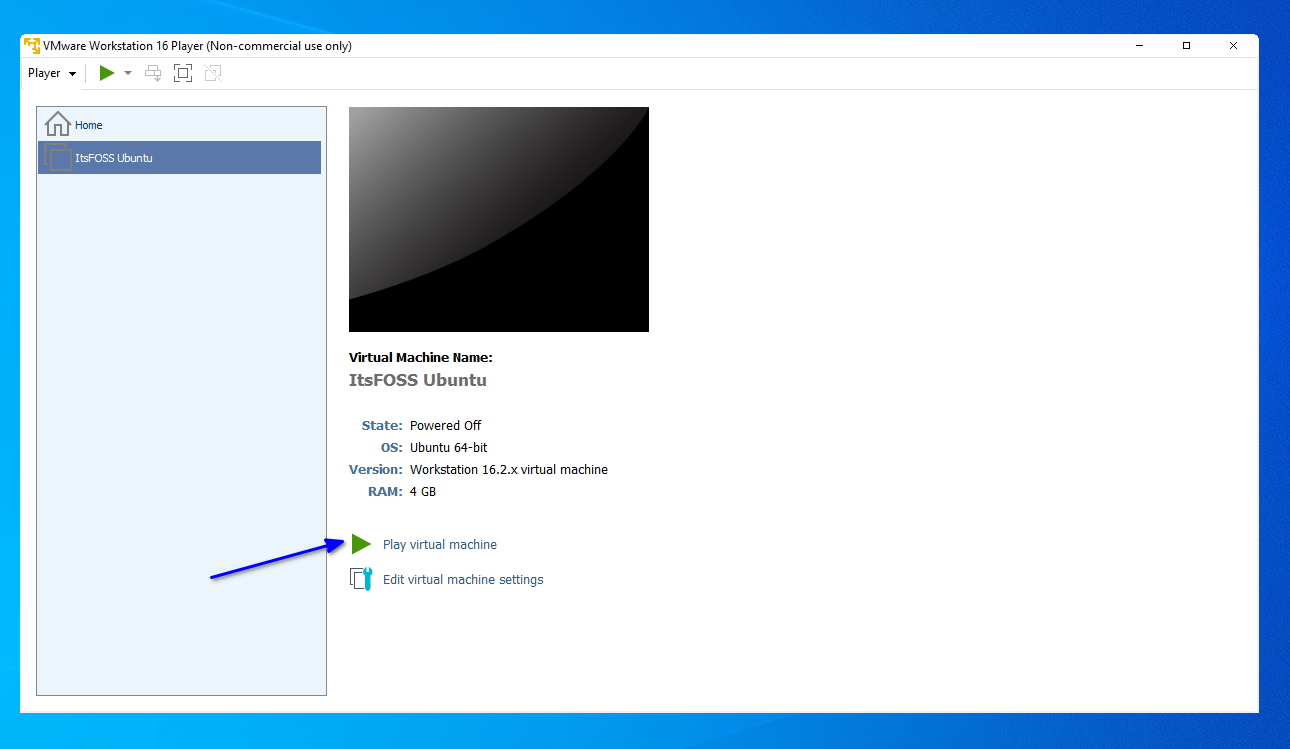This screenshot has height=749, width=1290.
Task: Click the virtual machine preview thumbnail
Action: pyautogui.click(x=499, y=219)
